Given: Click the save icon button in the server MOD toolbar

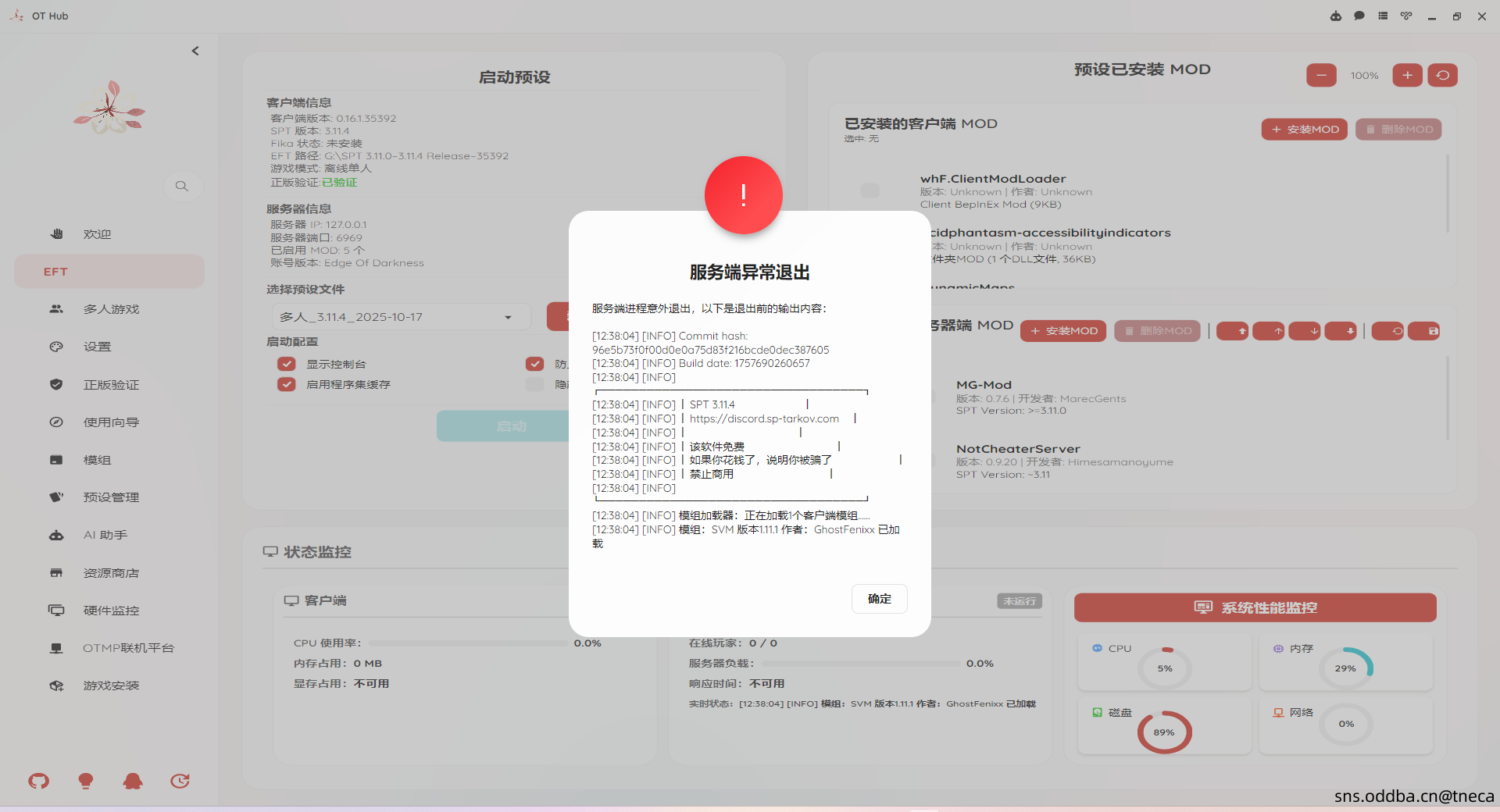Looking at the screenshot, I should pyautogui.click(x=1433, y=331).
